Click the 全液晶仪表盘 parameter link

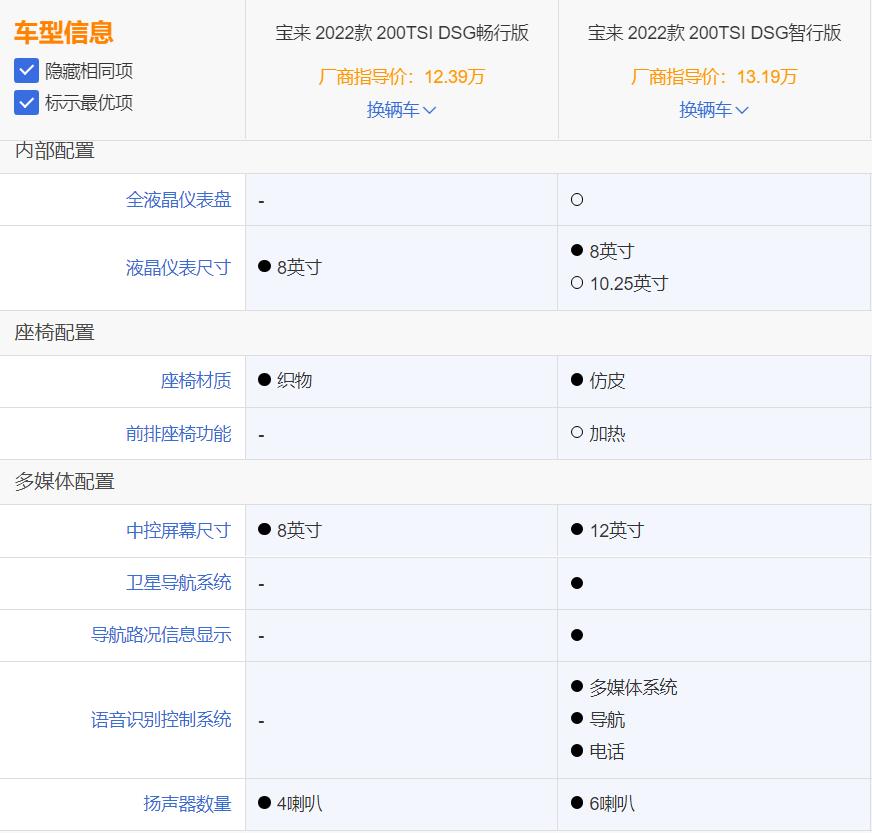[178, 200]
